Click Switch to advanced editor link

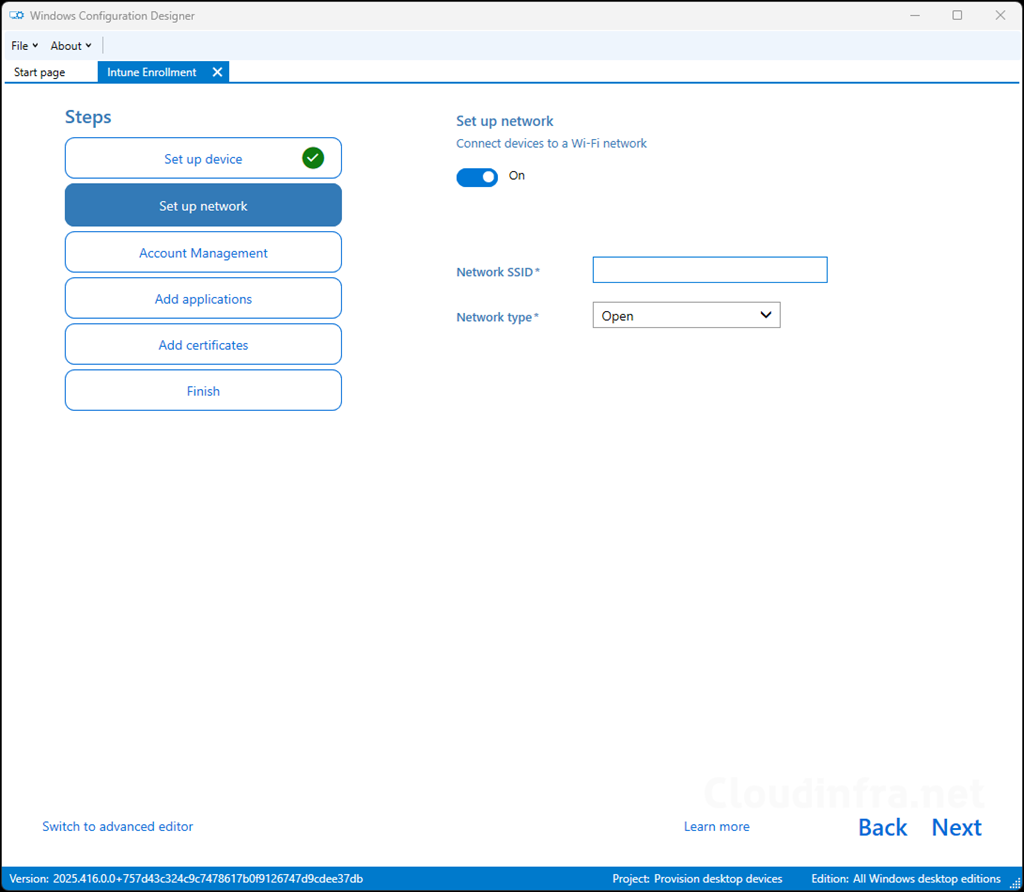click(x=118, y=826)
